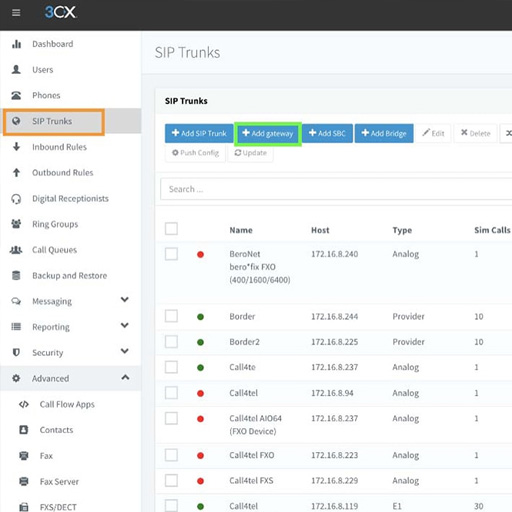Click the red status dot for BeroNet
This screenshot has height=512, width=512.
tap(200, 255)
